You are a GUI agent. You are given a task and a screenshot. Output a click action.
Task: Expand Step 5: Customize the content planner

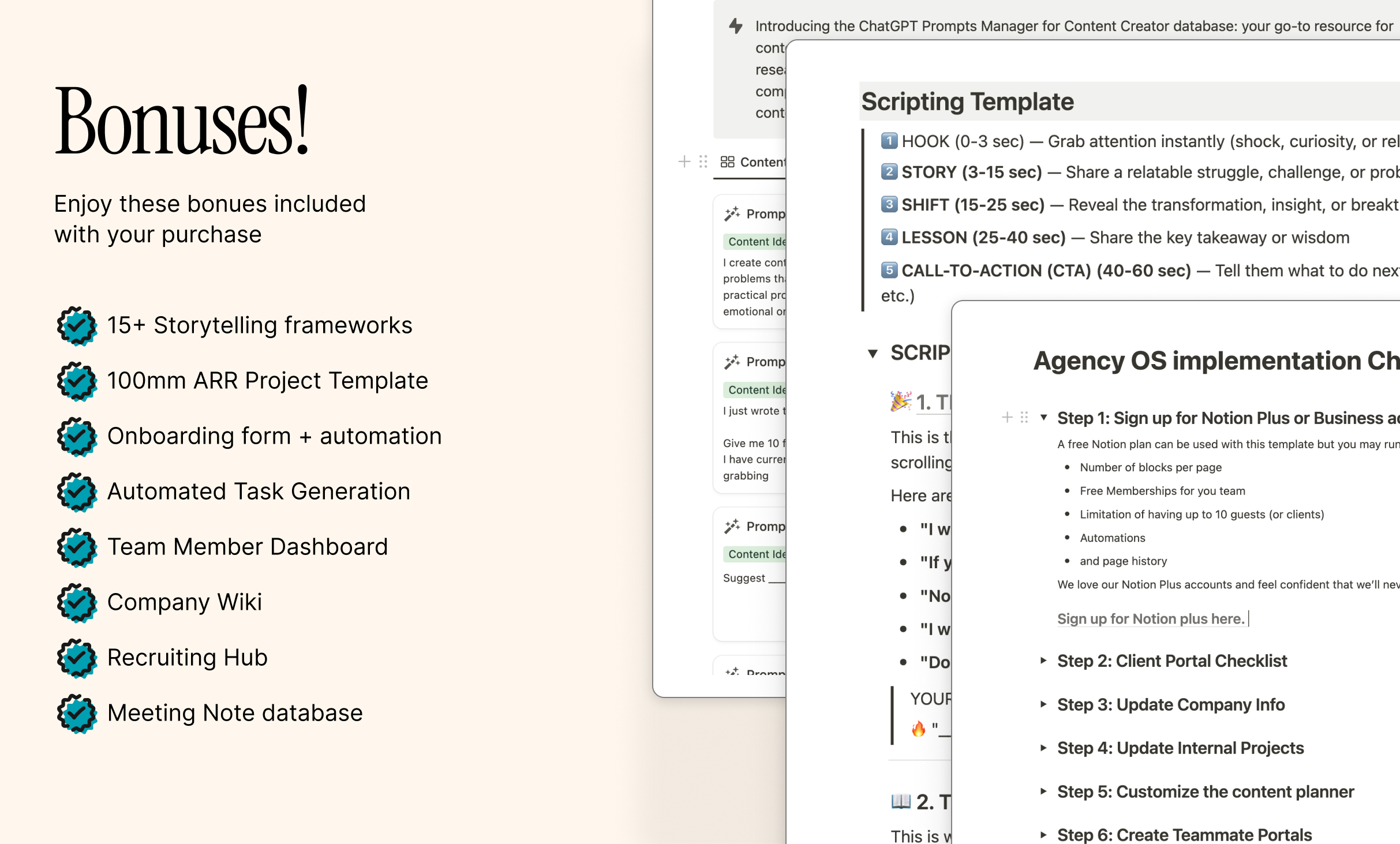tap(1043, 792)
